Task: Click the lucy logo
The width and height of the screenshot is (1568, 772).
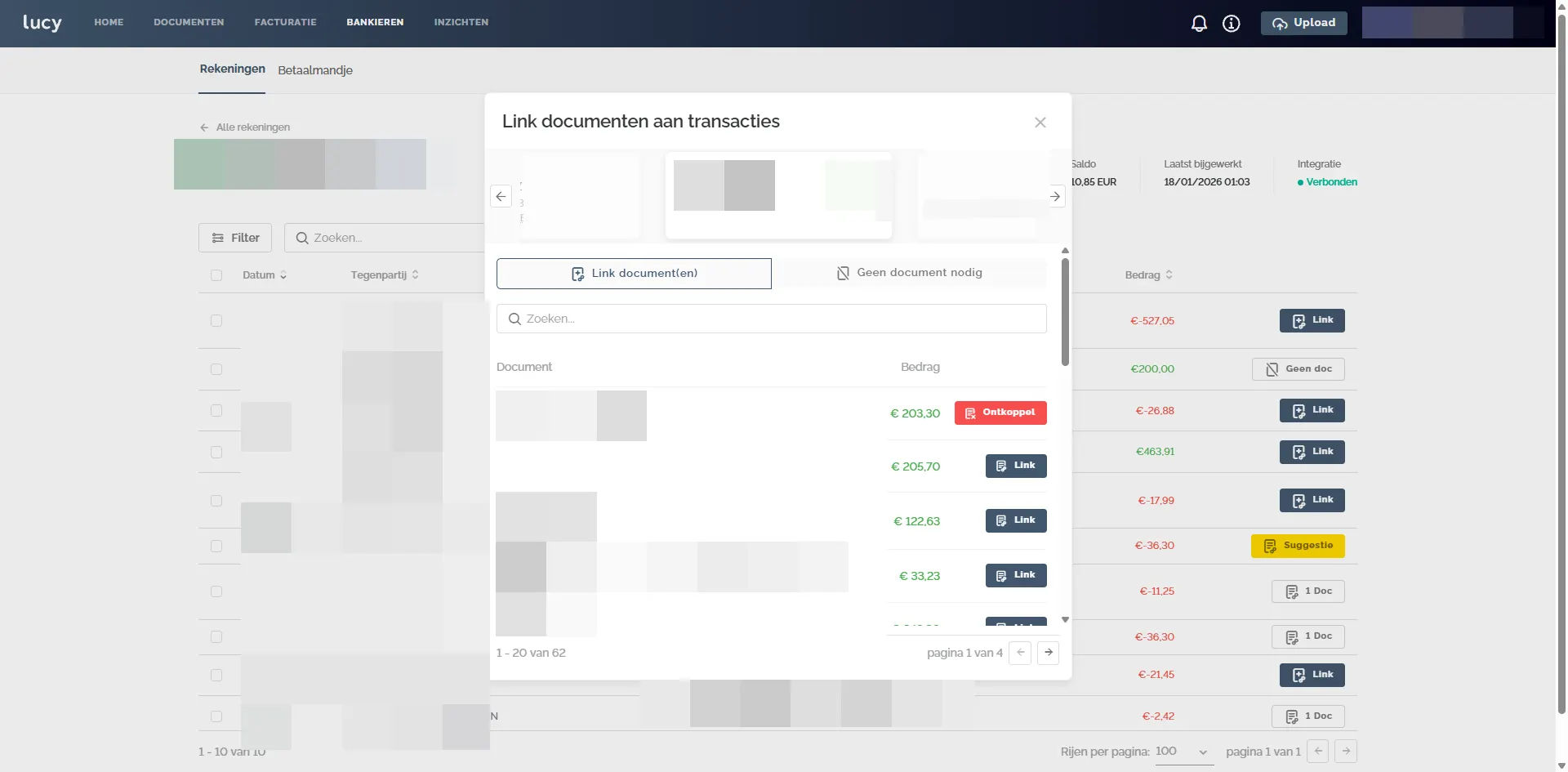Action: point(42,23)
